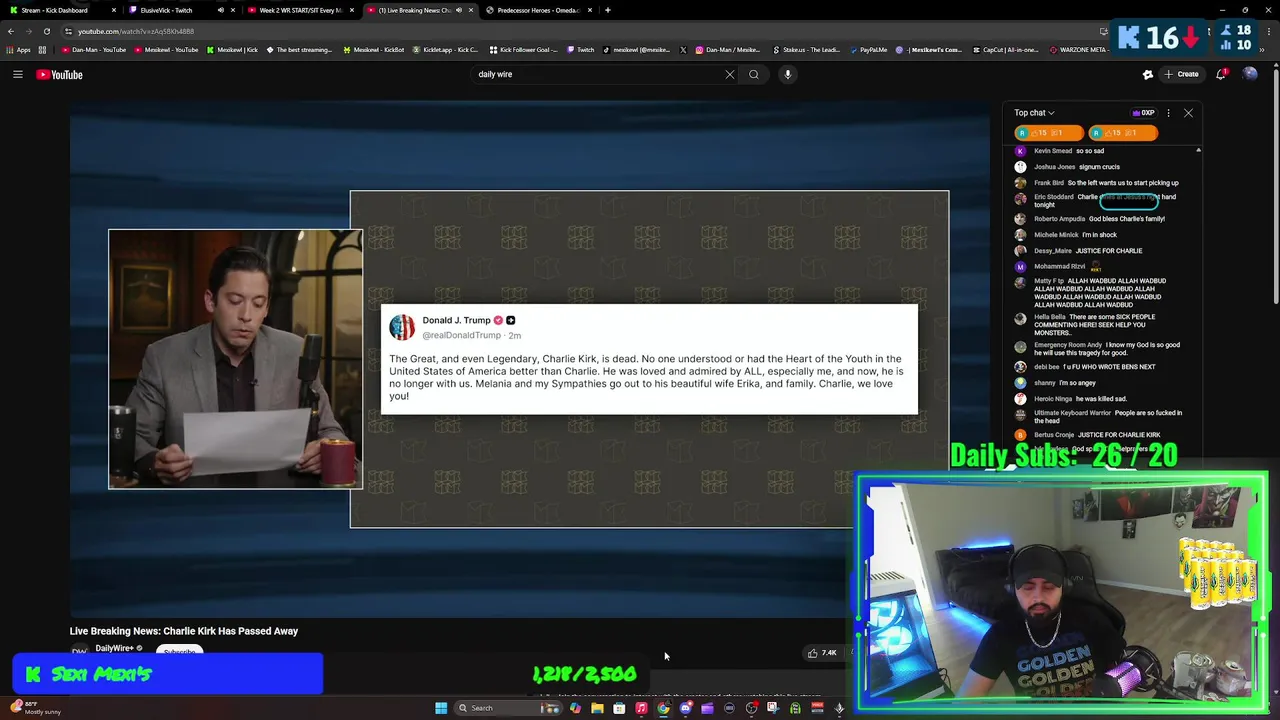Open the Windows Start menu
The image size is (1280, 720).
click(x=440, y=708)
